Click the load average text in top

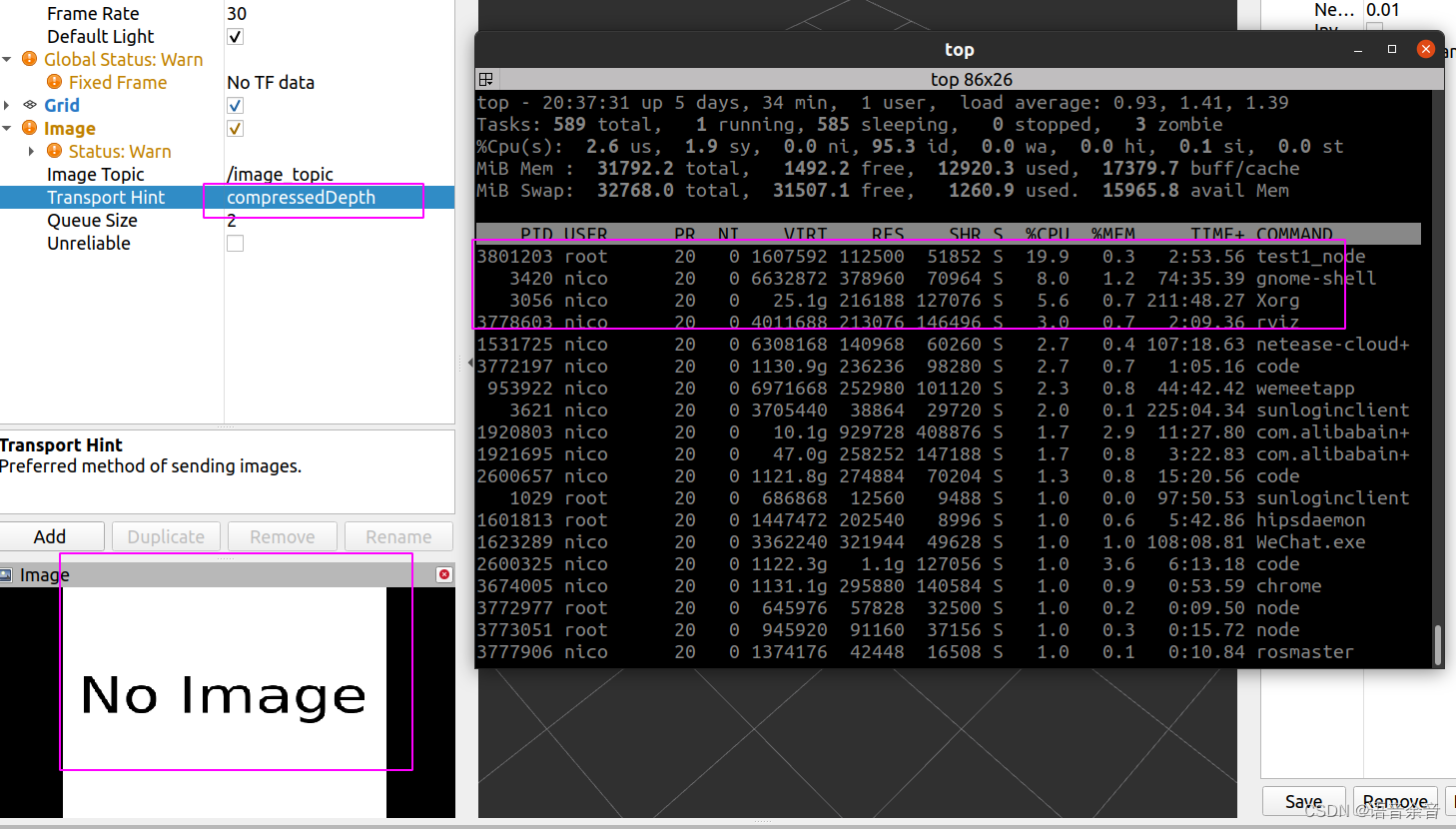pos(1124,102)
